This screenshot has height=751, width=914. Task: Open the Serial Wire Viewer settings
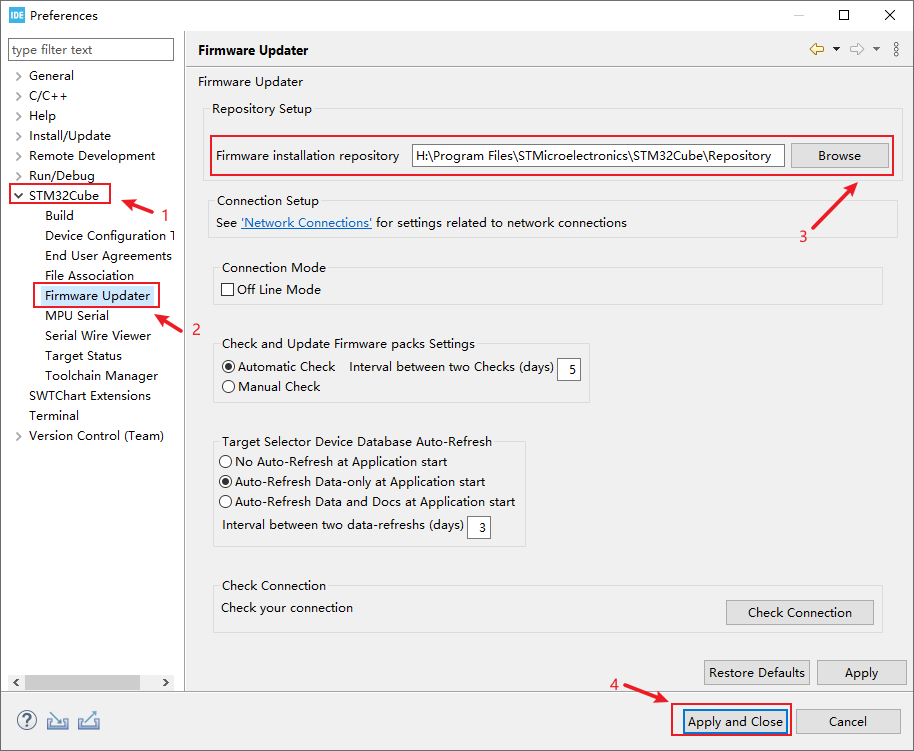[x=97, y=335]
